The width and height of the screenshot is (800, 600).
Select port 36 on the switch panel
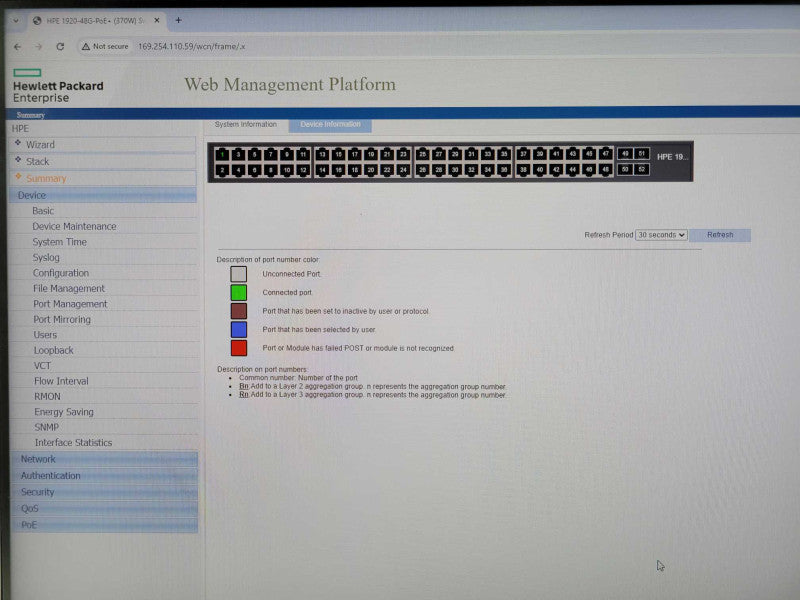(x=504, y=170)
